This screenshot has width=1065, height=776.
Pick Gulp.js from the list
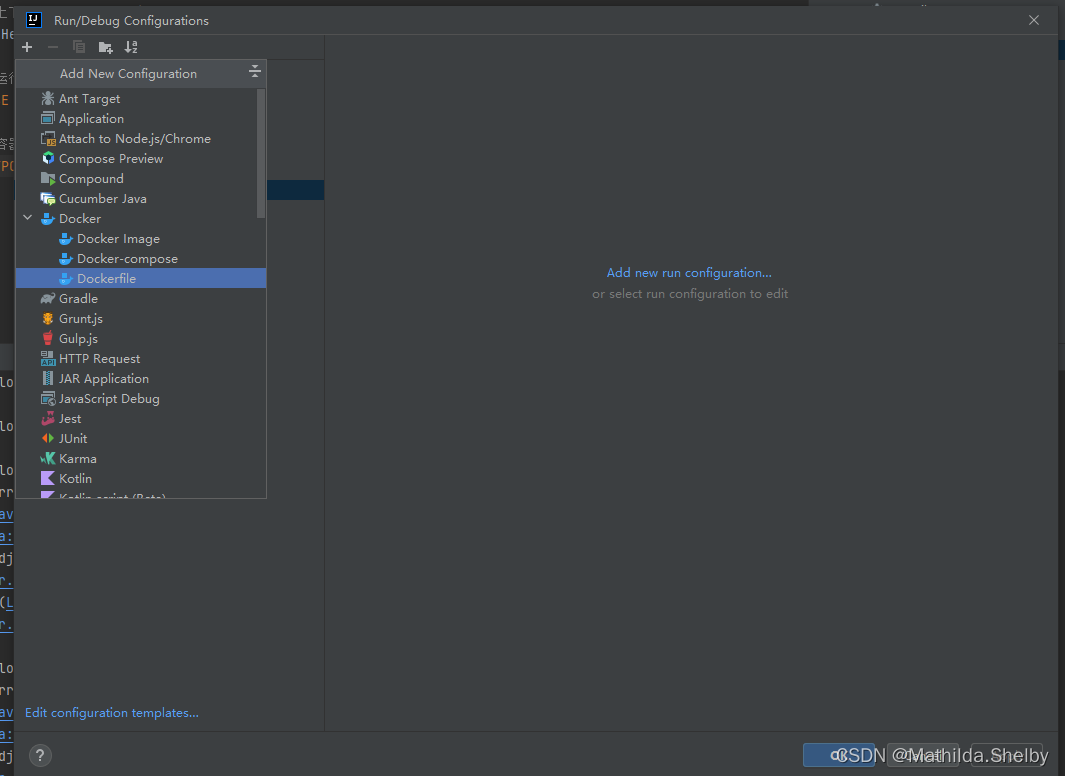[141, 339]
